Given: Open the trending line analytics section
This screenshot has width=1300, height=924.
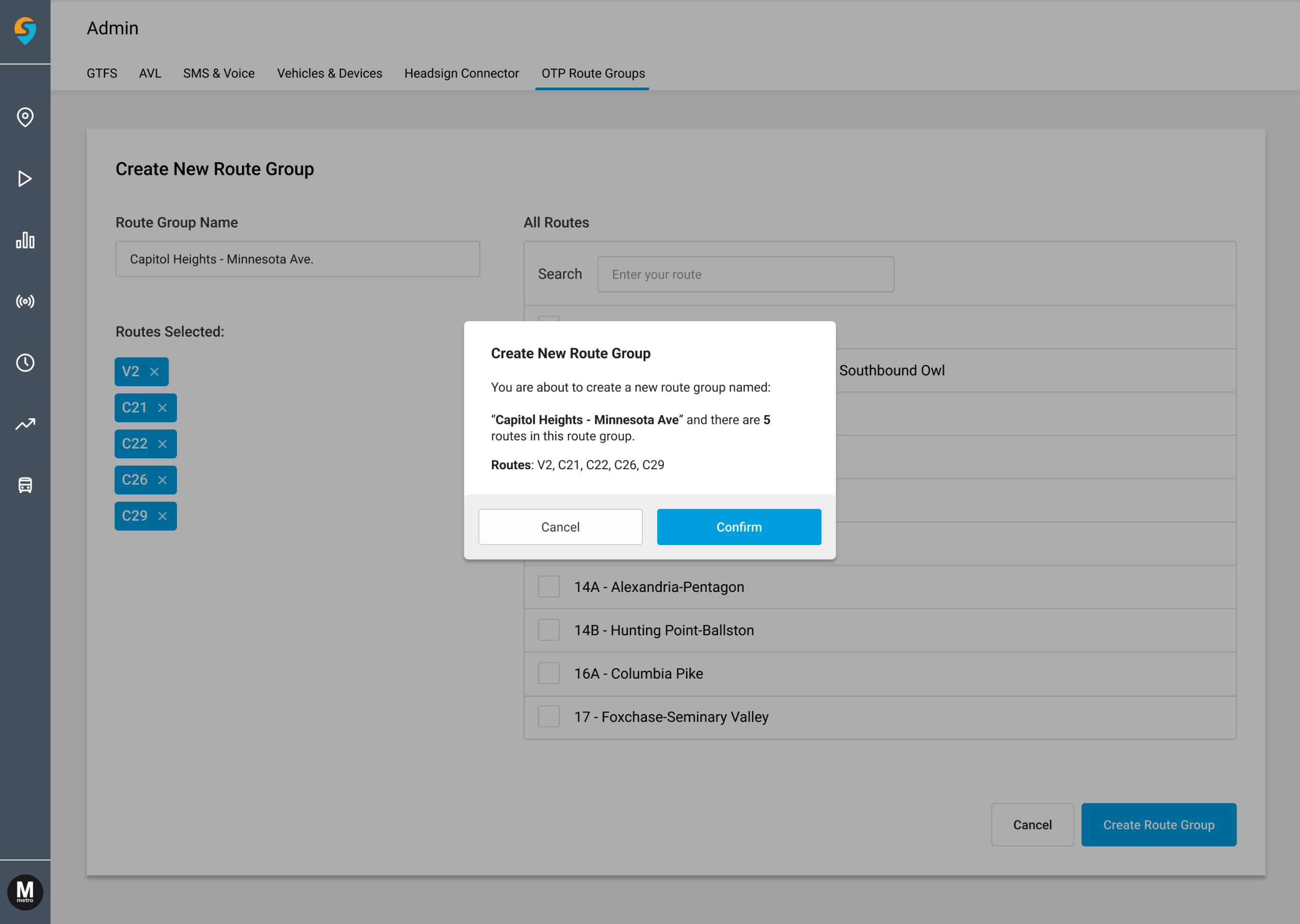Looking at the screenshot, I should 25,424.
